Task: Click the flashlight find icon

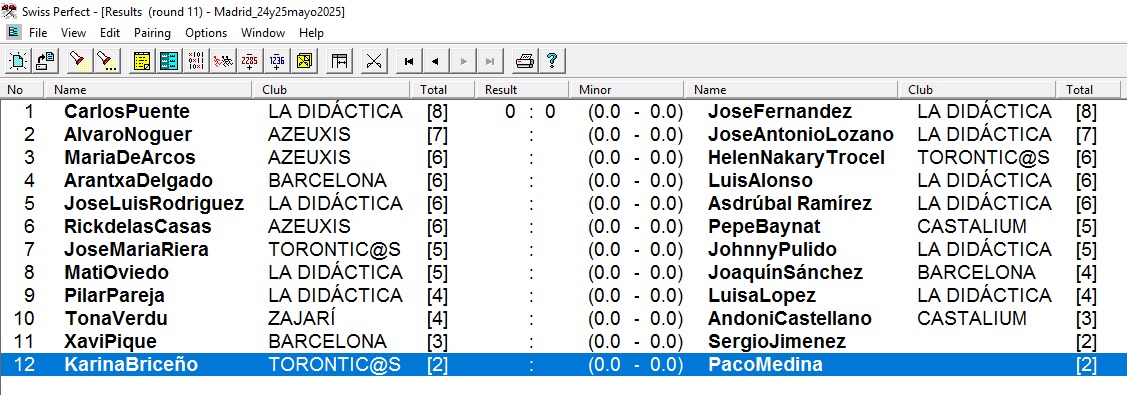Action: tap(80, 61)
